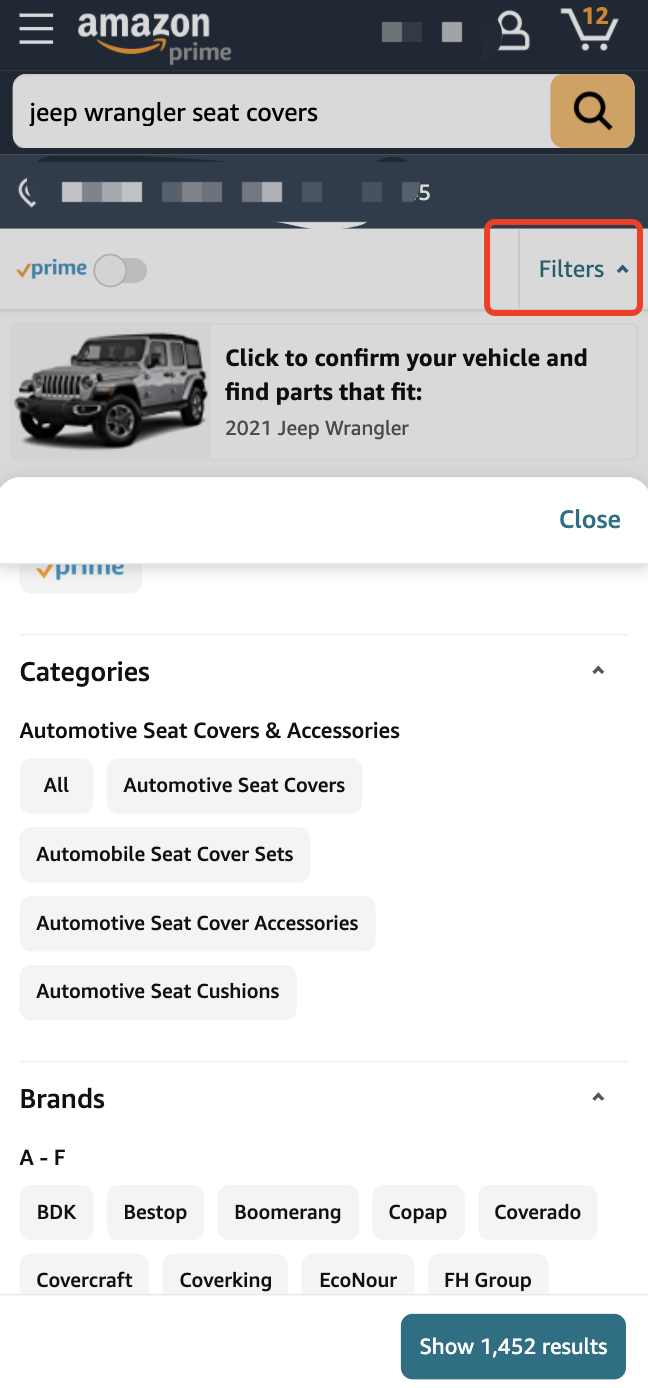Collapse the Brands section
Image resolution: width=648 pixels, height=1388 pixels.
(x=598, y=1098)
